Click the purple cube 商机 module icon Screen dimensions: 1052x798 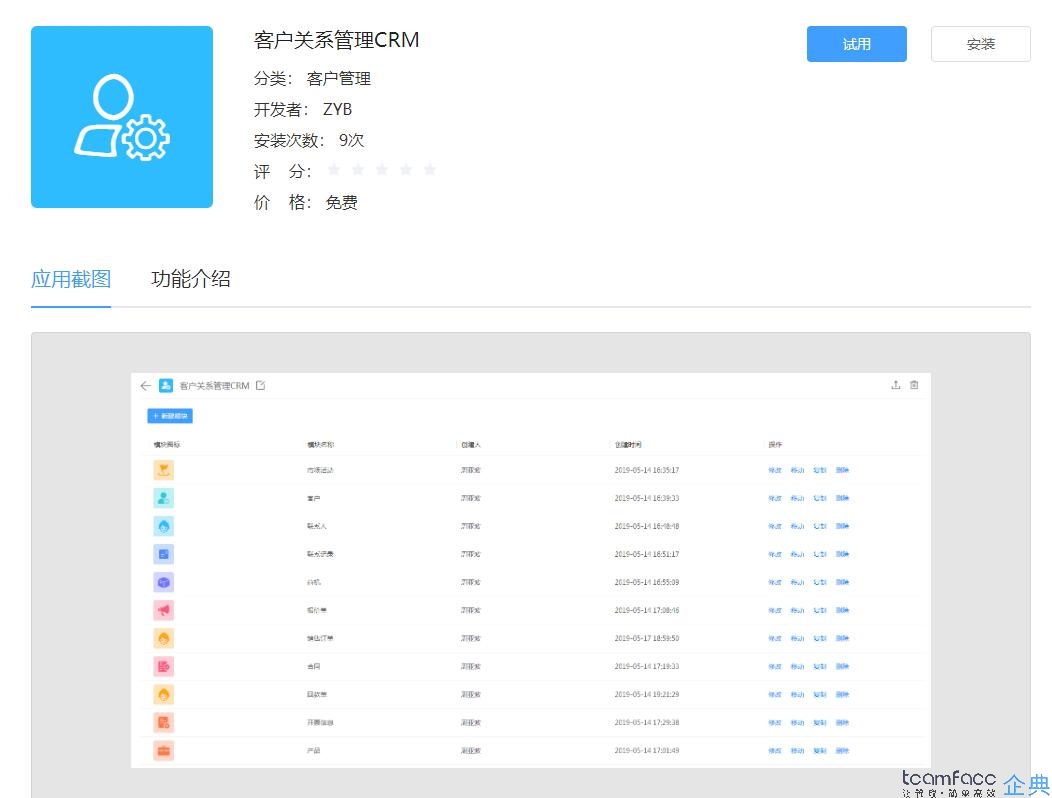pos(164,582)
